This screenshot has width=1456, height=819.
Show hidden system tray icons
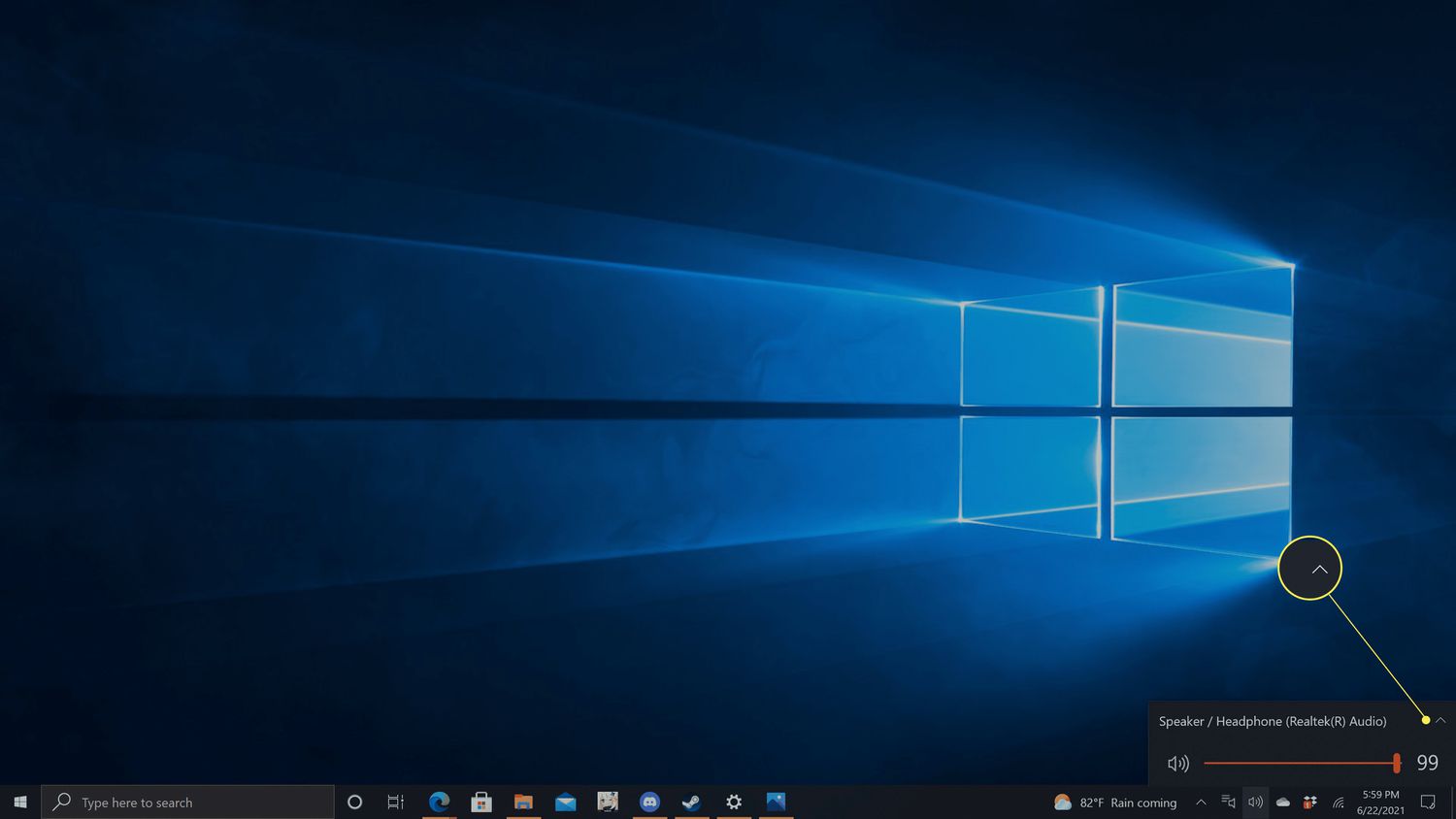tap(1201, 803)
